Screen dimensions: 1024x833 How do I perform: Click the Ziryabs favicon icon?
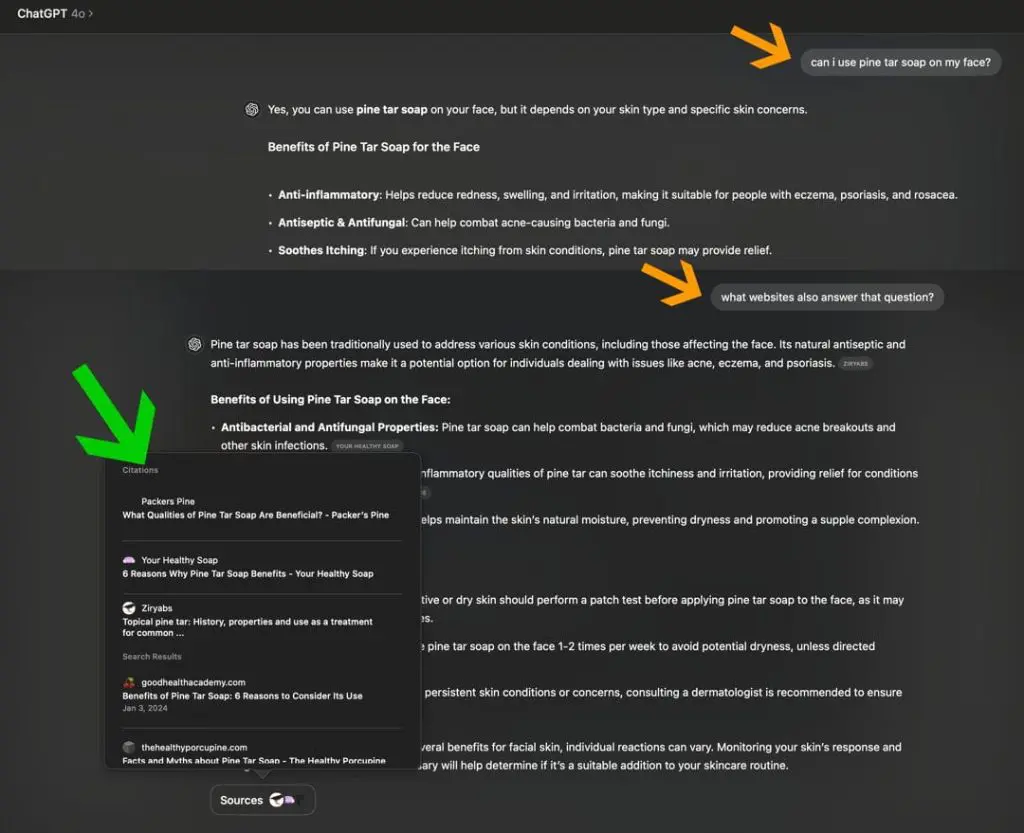click(129, 608)
